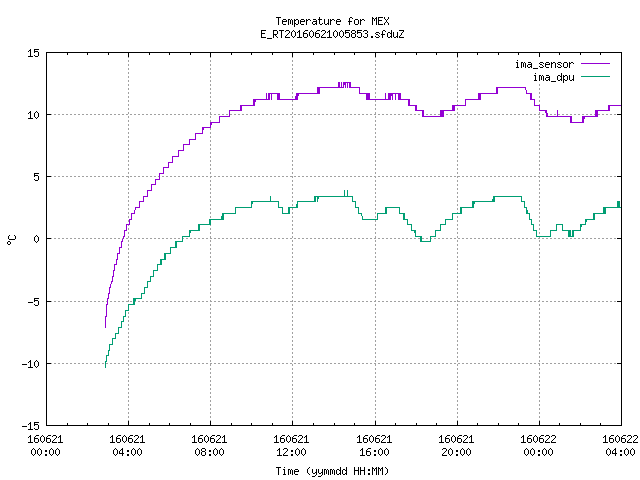Click the y-axis label -15

click(x=31, y=426)
